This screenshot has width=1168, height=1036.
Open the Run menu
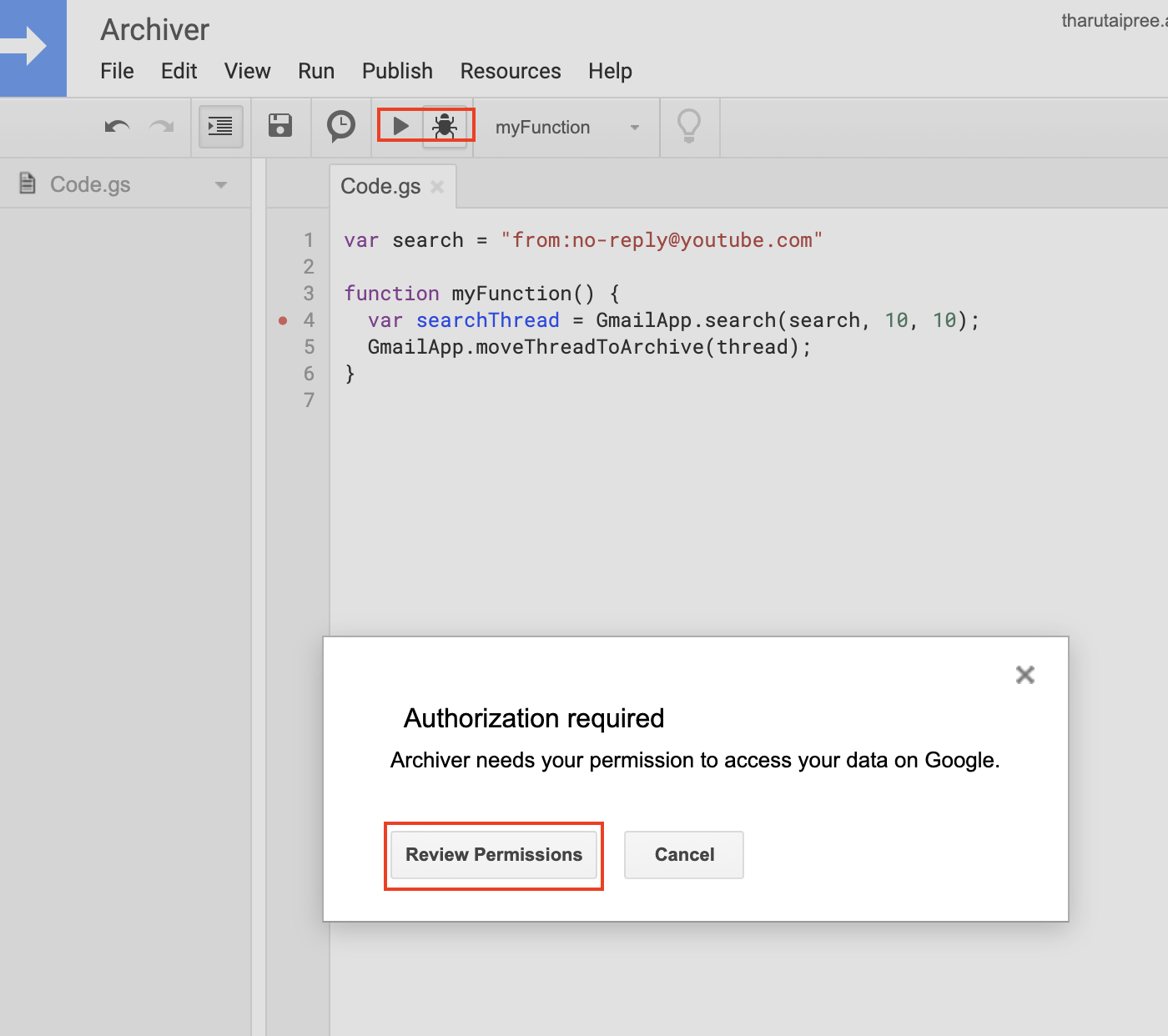(x=316, y=71)
